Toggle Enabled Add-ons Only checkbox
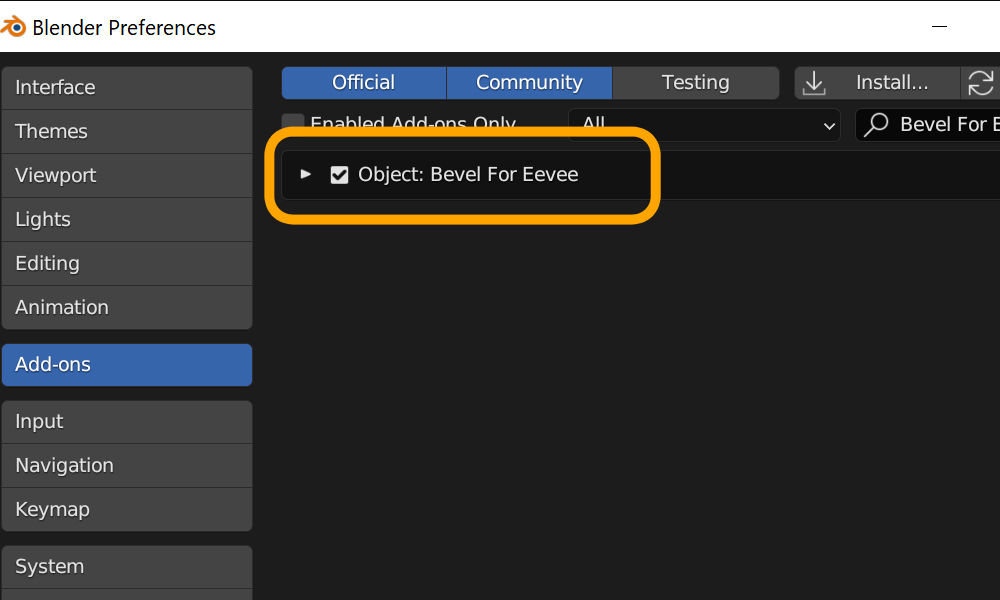1000x600 pixels. tap(293, 122)
